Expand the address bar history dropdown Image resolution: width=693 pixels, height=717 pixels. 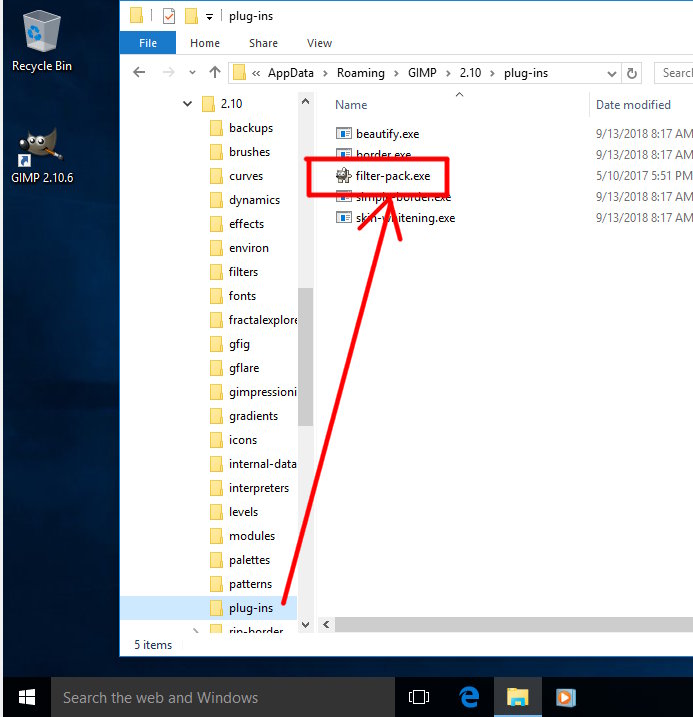(612, 74)
